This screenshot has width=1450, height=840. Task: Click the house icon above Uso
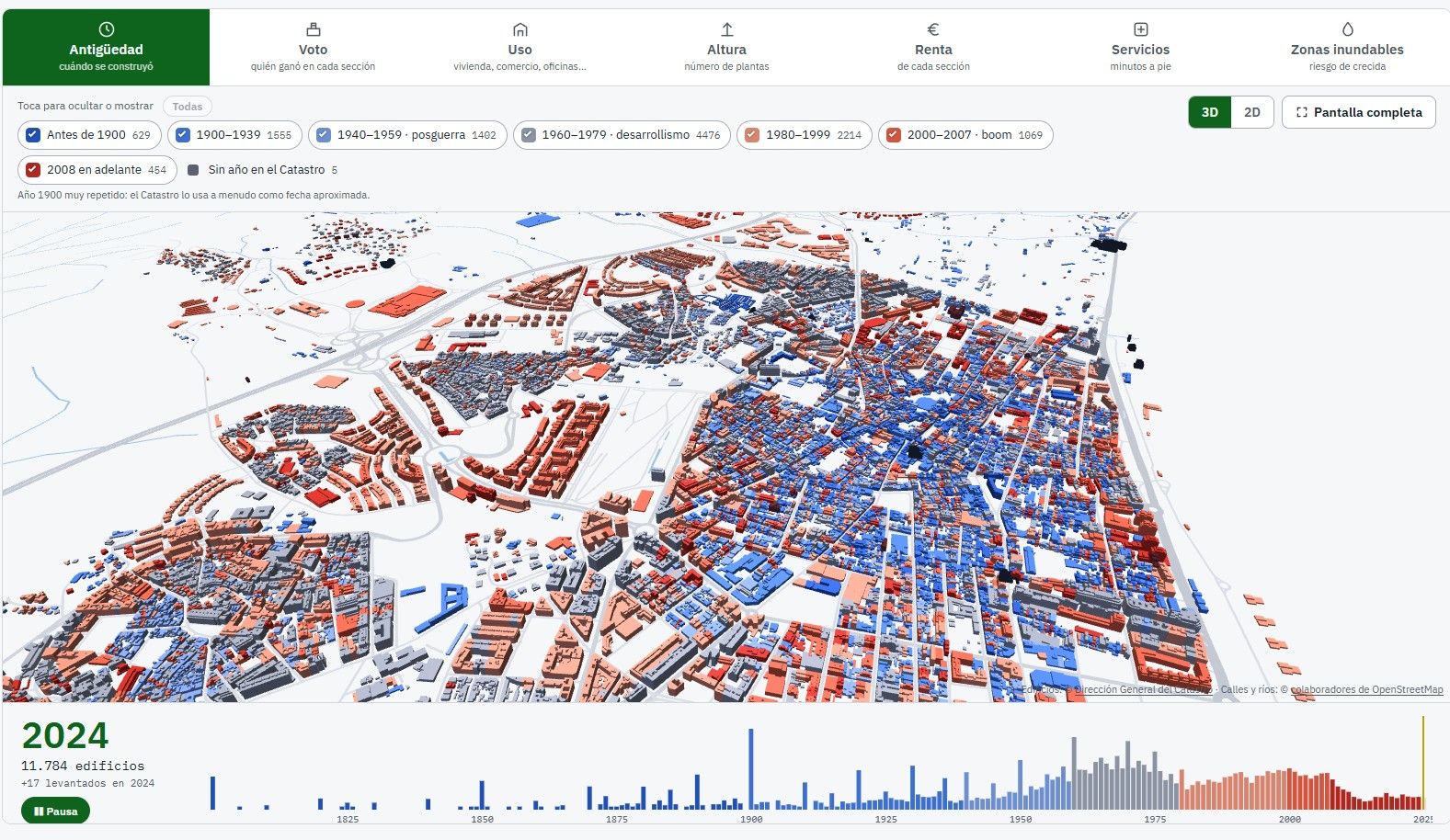click(x=519, y=29)
